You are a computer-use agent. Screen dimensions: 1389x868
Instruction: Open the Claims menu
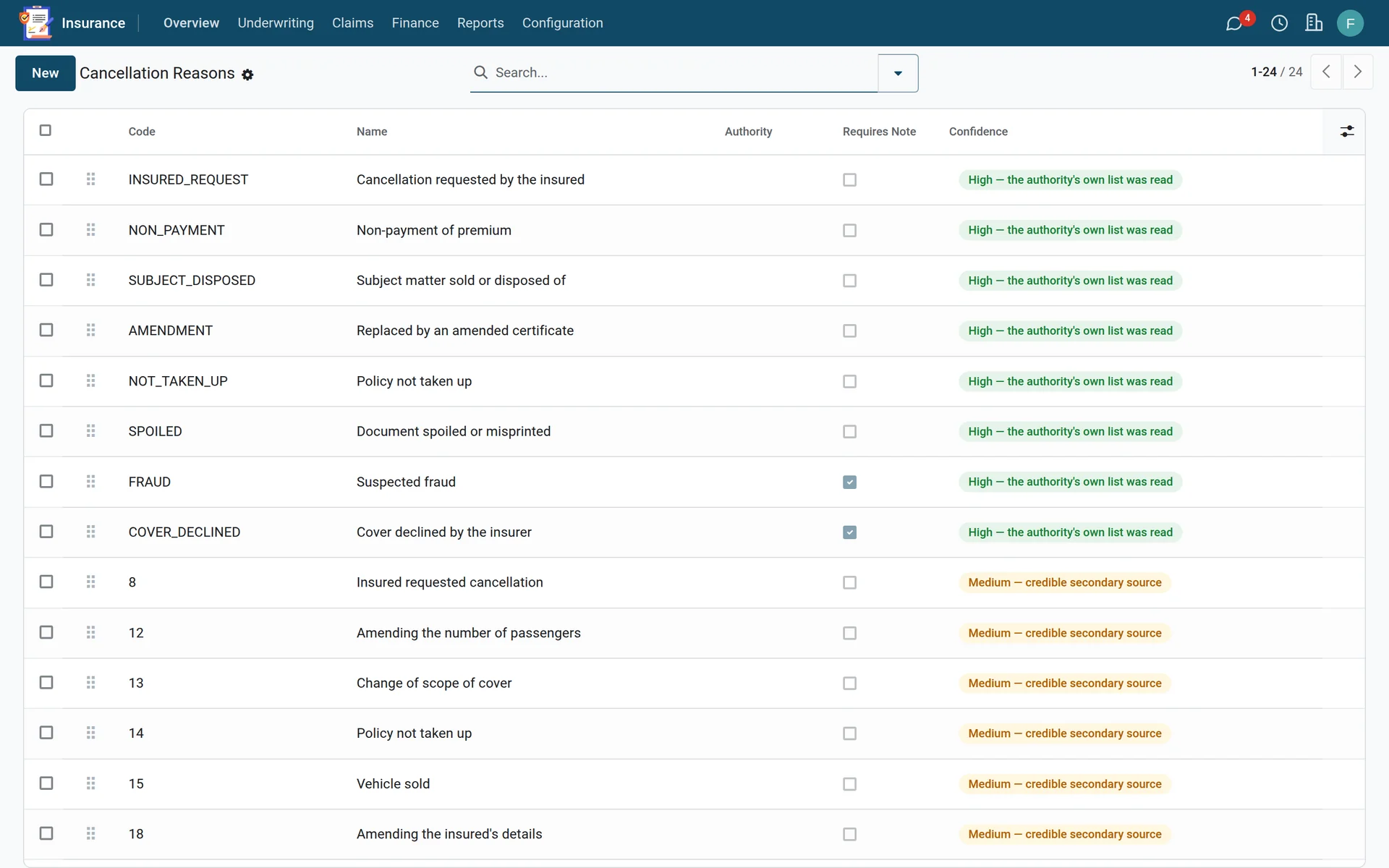pyautogui.click(x=353, y=23)
